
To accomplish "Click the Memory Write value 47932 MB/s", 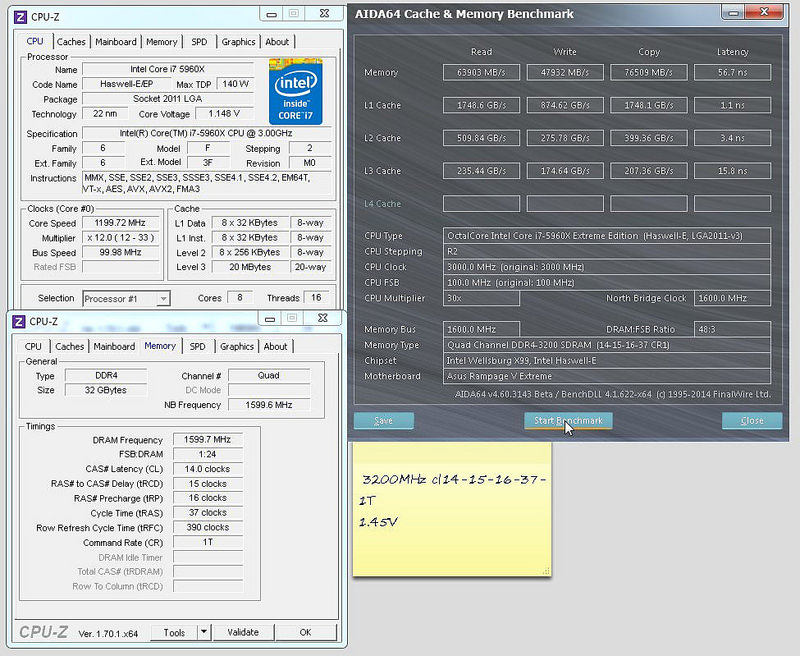I will pos(565,72).
